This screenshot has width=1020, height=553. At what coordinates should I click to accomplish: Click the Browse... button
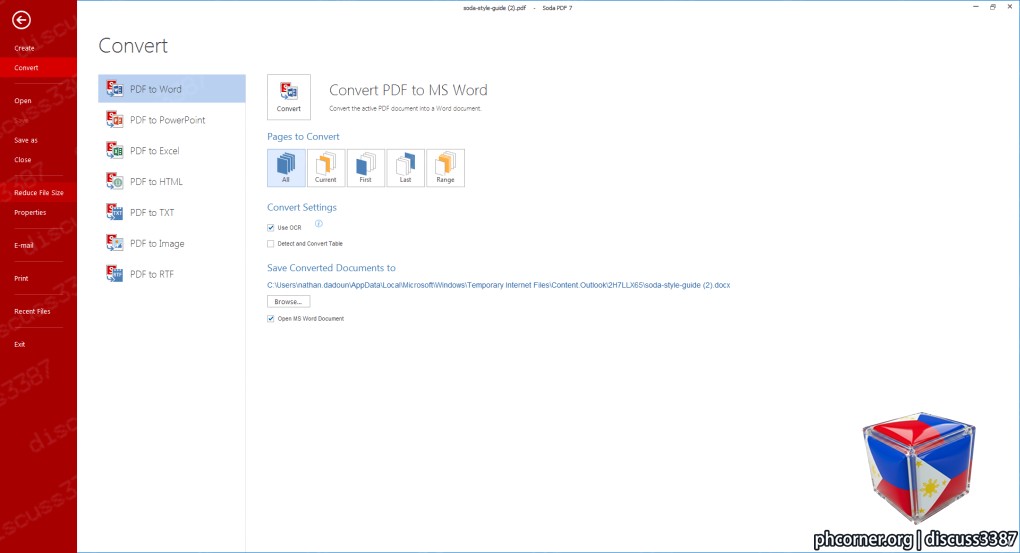289,302
